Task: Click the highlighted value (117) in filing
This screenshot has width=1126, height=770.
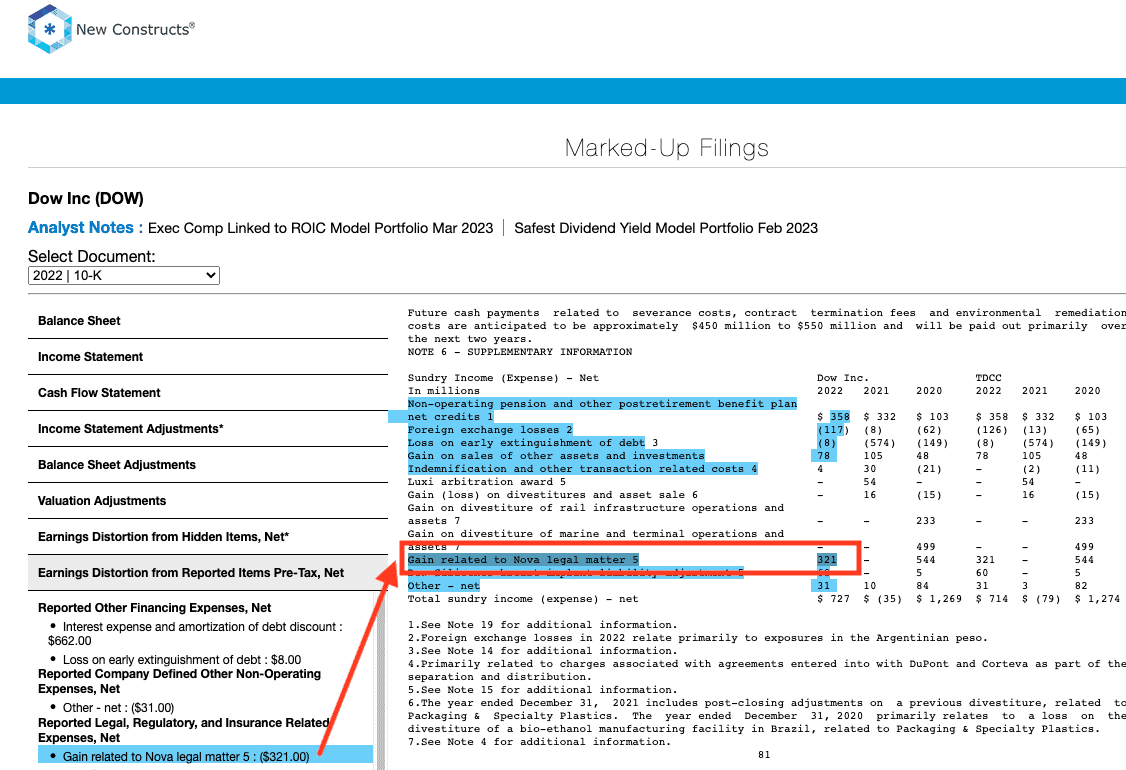Action: [833, 430]
